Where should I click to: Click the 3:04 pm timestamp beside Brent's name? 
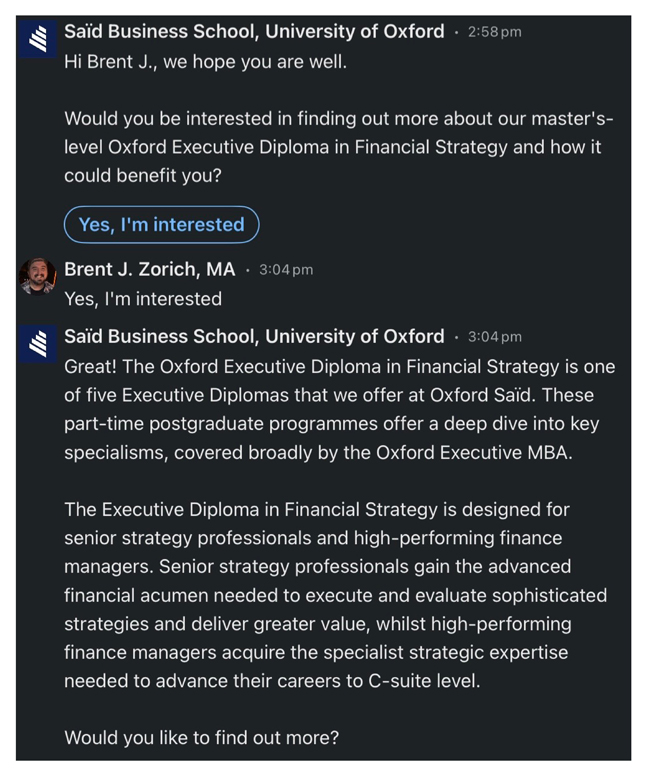pyautogui.click(x=286, y=270)
